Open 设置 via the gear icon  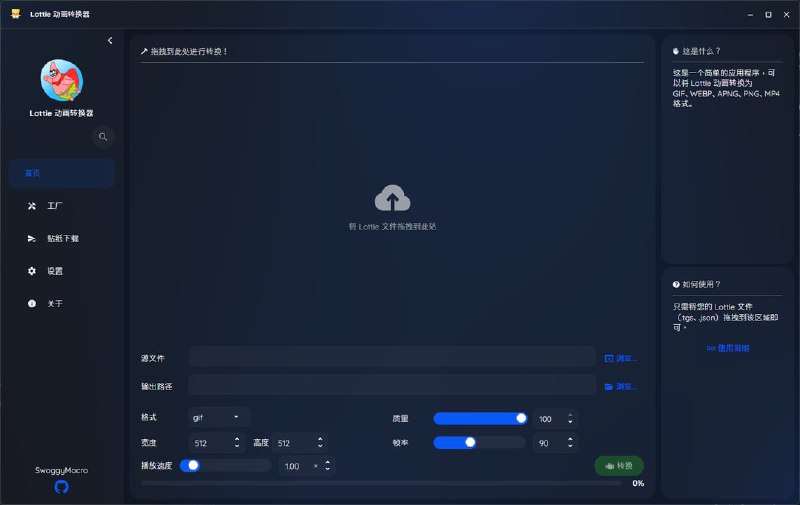coord(32,271)
